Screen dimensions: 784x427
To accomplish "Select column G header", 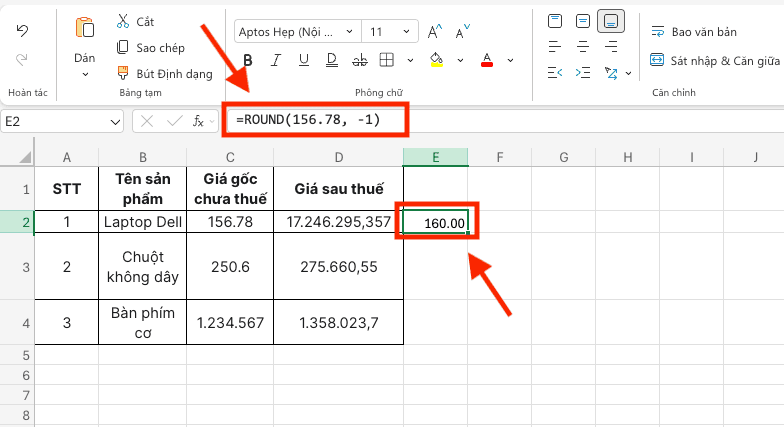I will pos(564,158).
